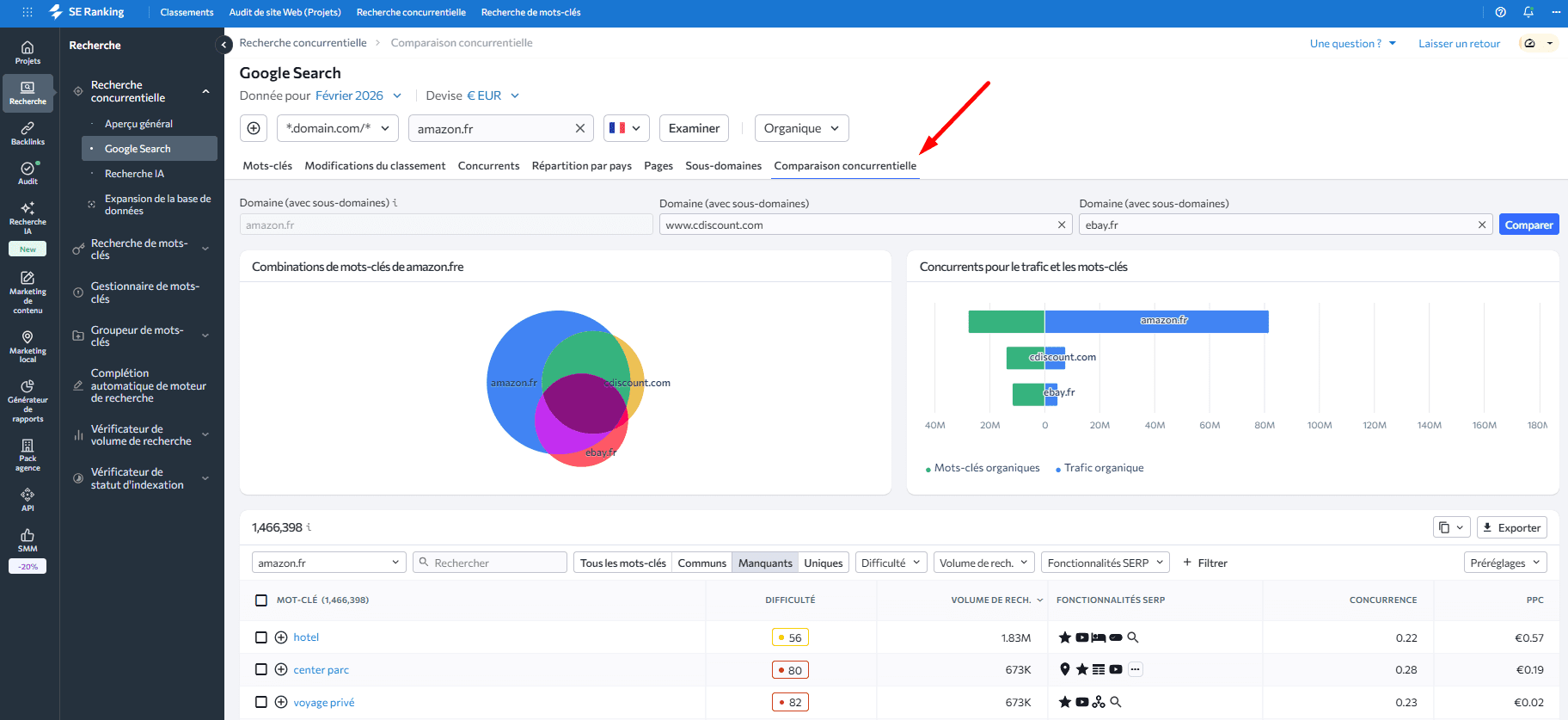Open Audit sidebar section
The image size is (1568, 720).
click(x=28, y=173)
